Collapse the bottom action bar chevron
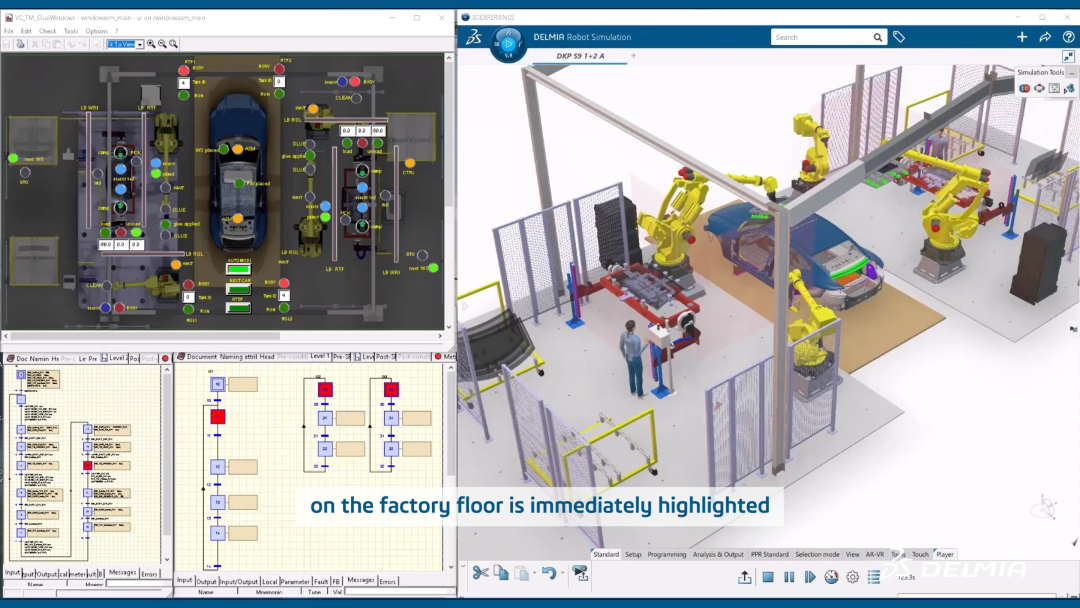 click(463, 567)
